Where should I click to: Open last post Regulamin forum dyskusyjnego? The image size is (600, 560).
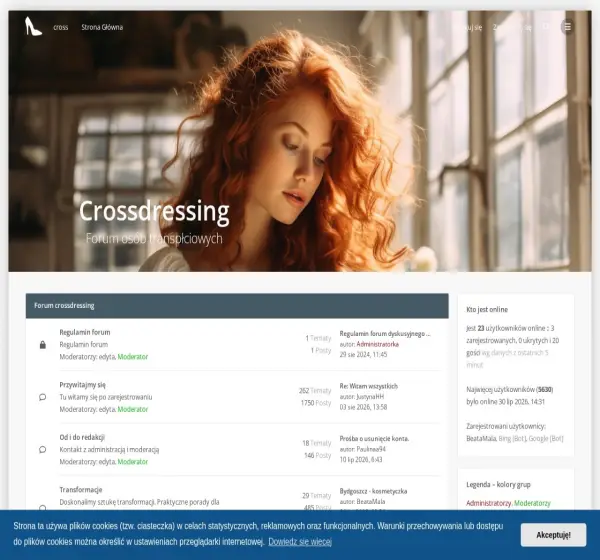[385, 334]
